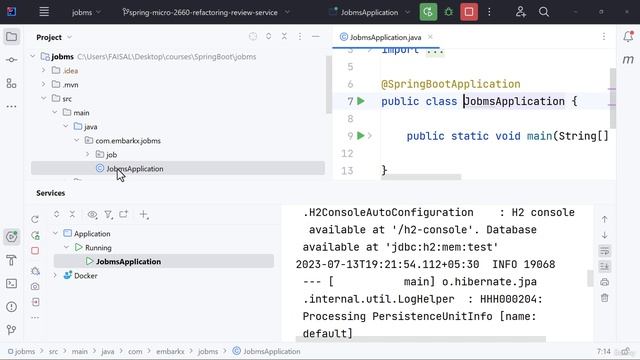Start debugging with the bug icon
640x360 pixels.
[x=449, y=12]
